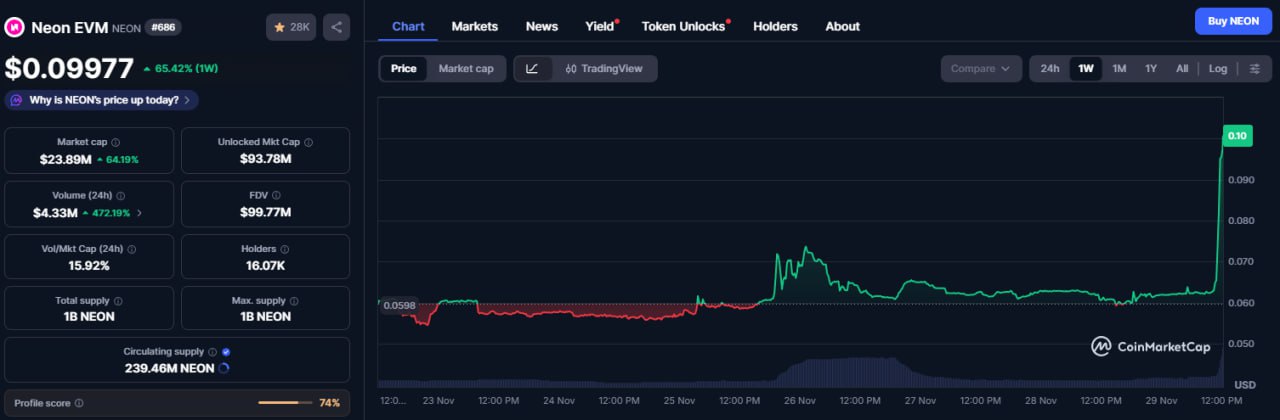Select the line chart type icon

click(532, 68)
